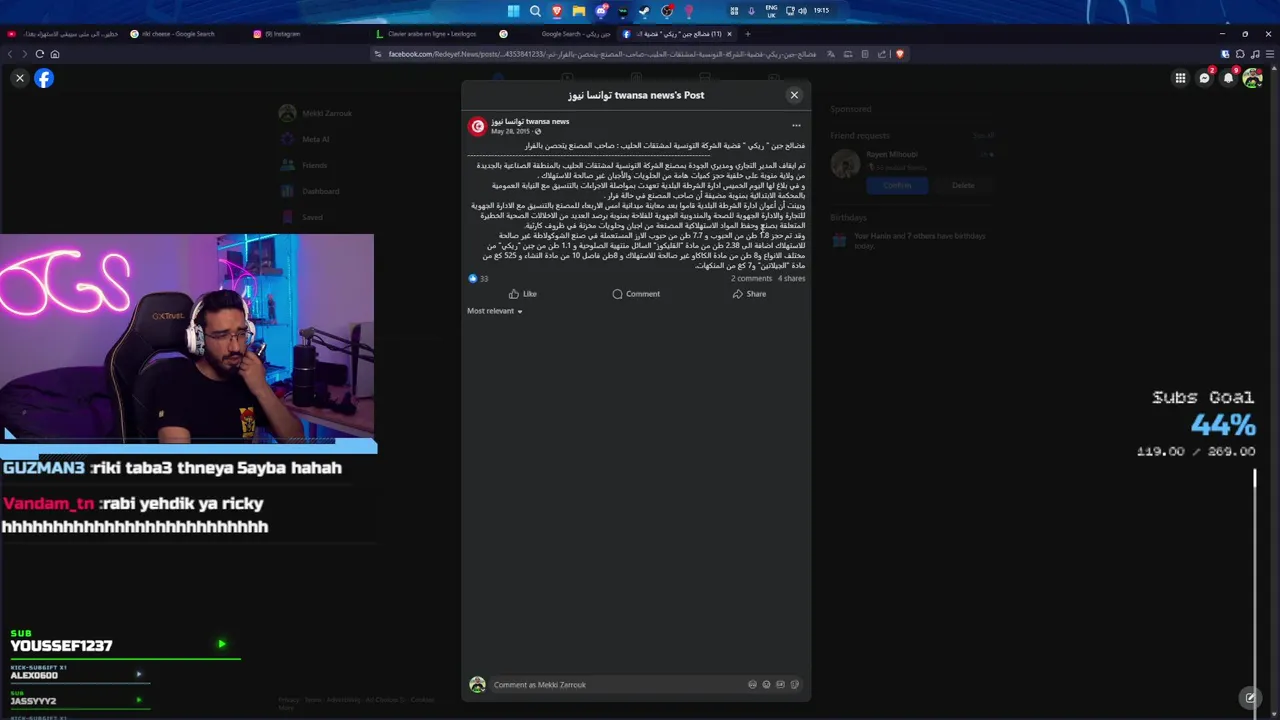Open File Explorer from the taskbar
Viewport: 1280px width, 720px height.
click(x=579, y=11)
